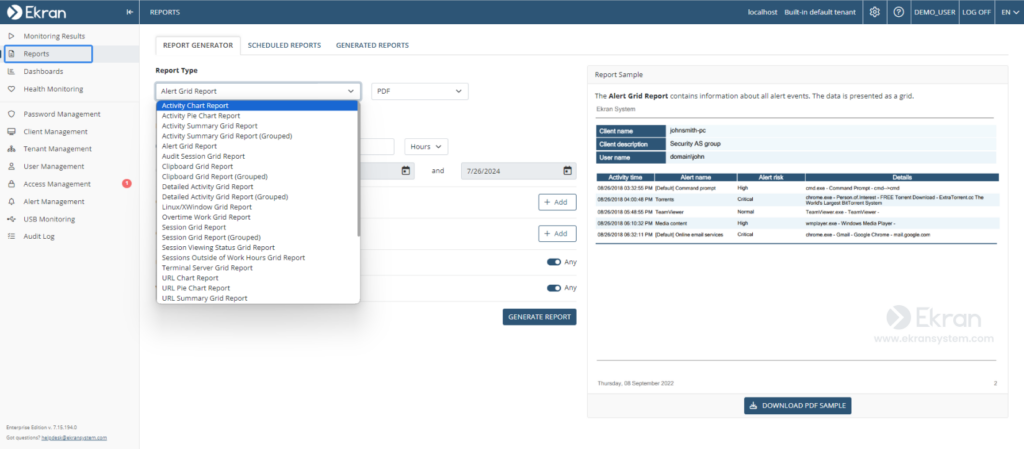Click the Ekran logo in header
This screenshot has width=1024, height=449.
(x=37, y=12)
